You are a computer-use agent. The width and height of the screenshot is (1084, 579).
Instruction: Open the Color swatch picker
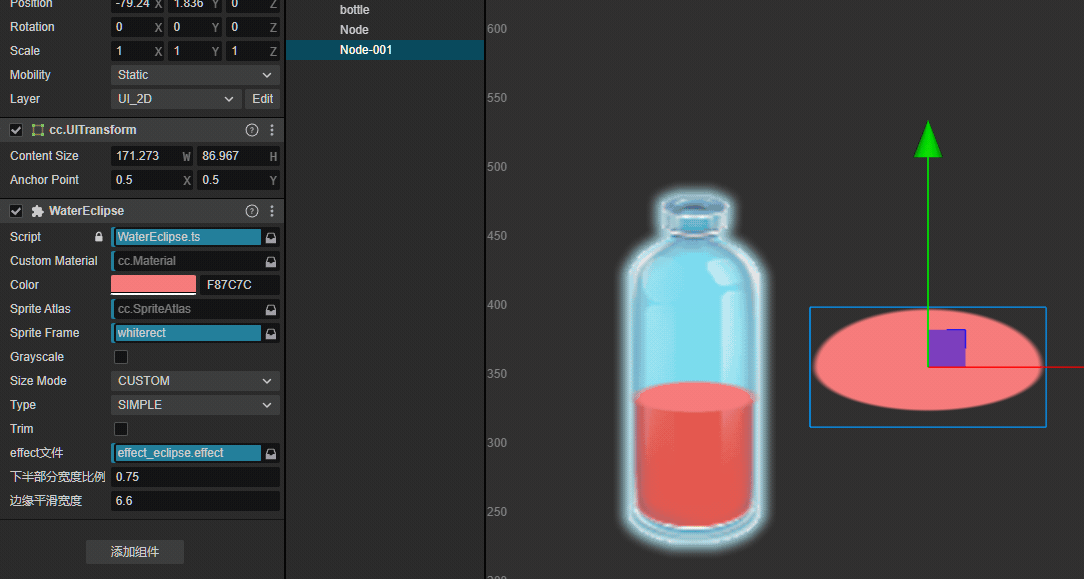[153, 285]
